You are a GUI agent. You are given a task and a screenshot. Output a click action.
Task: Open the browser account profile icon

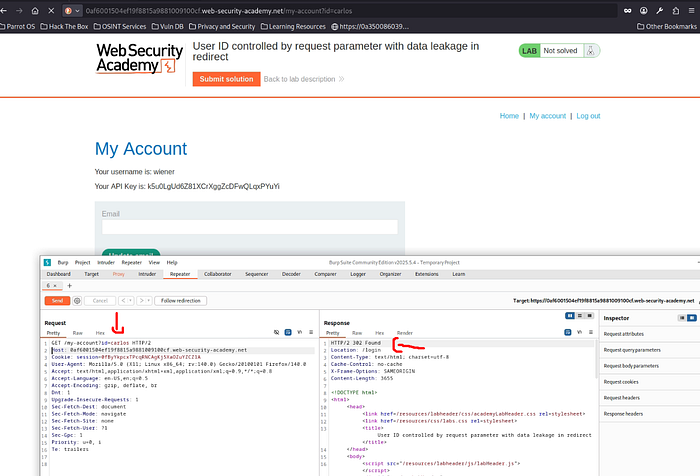[x=644, y=11]
